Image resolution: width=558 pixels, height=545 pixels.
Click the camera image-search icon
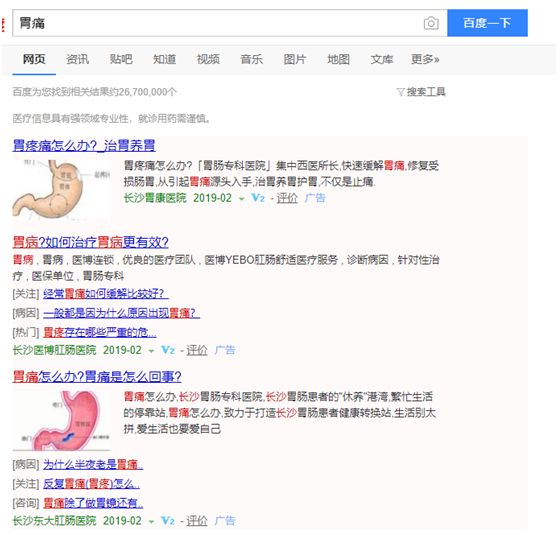coord(431,23)
